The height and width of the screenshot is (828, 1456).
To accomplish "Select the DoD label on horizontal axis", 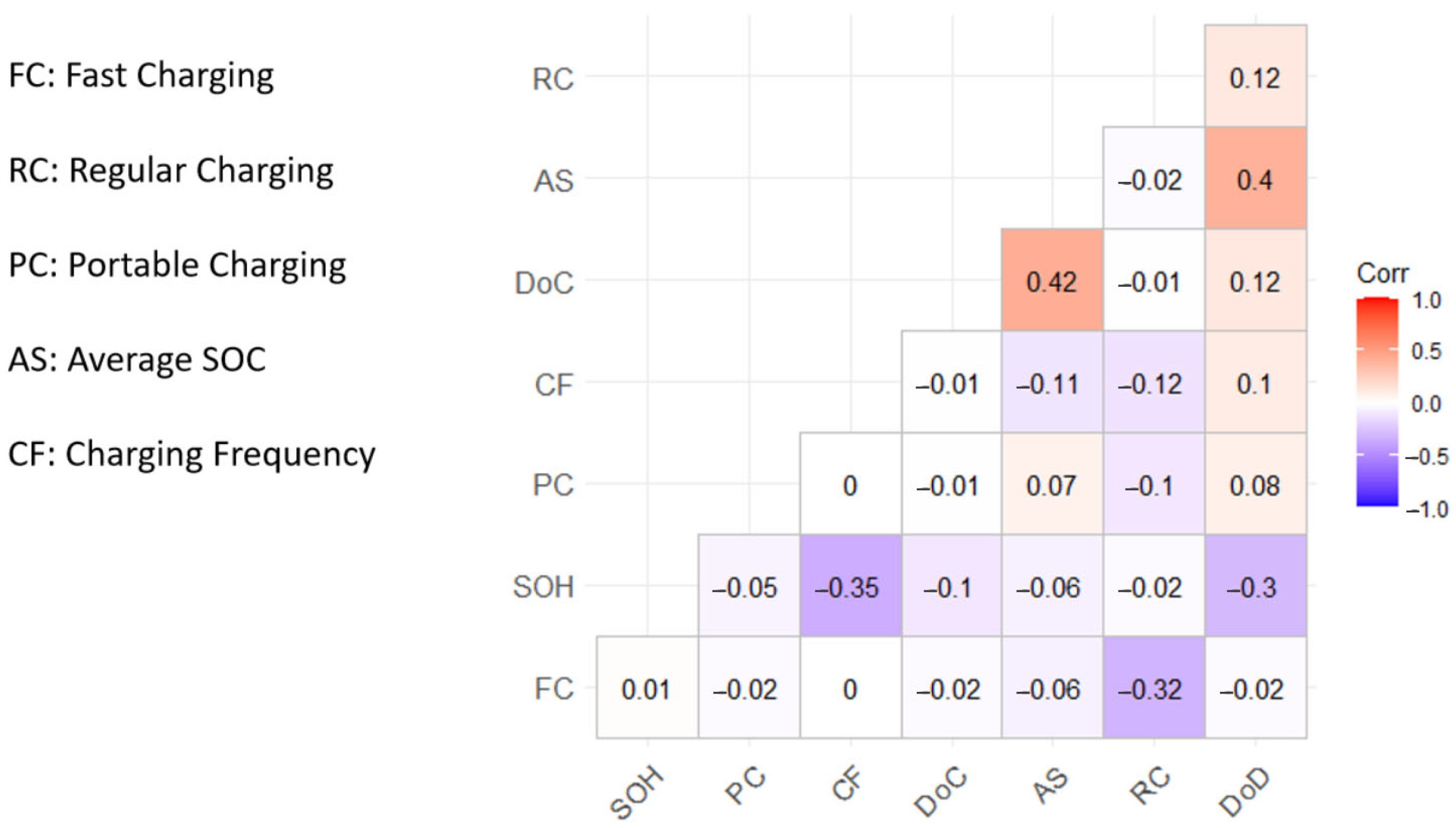I will pos(1245,792).
